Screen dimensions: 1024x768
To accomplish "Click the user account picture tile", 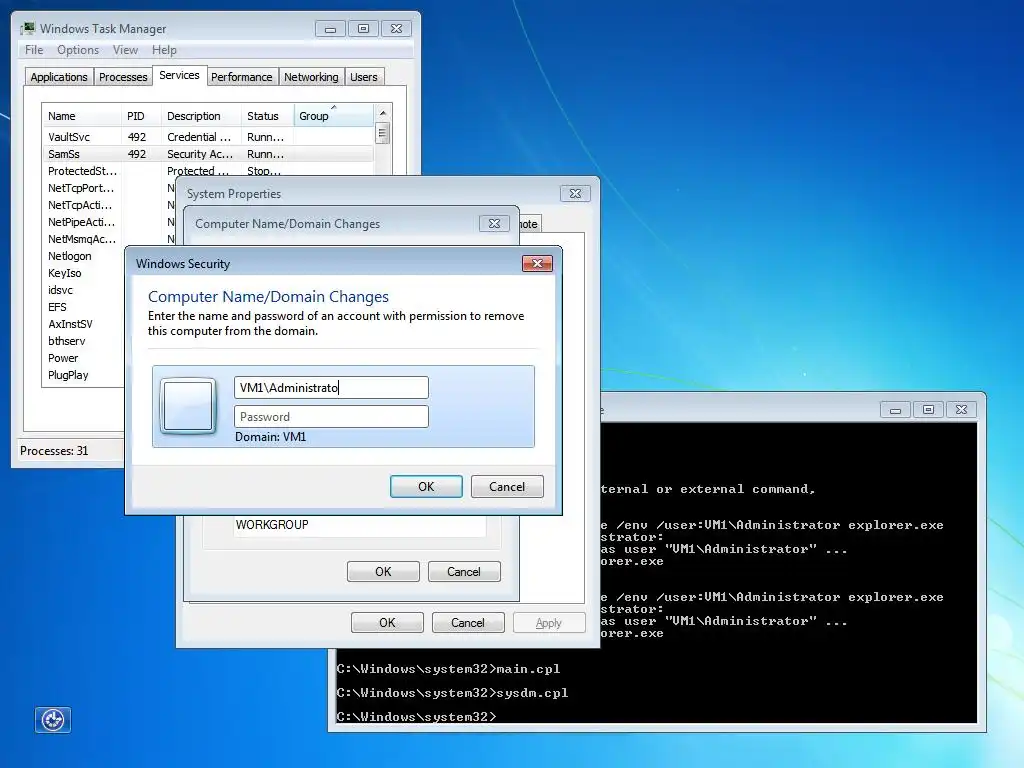I will coord(188,406).
